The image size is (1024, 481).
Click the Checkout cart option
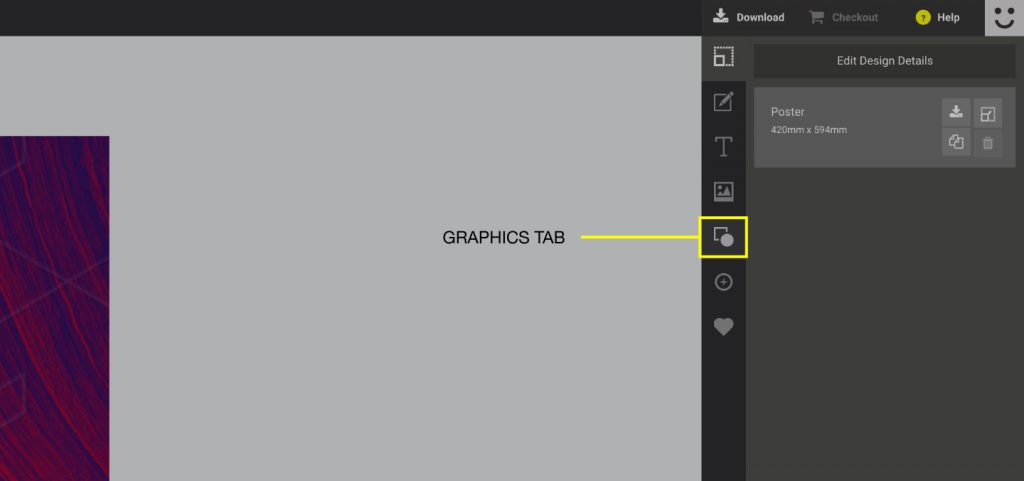(x=844, y=17)
